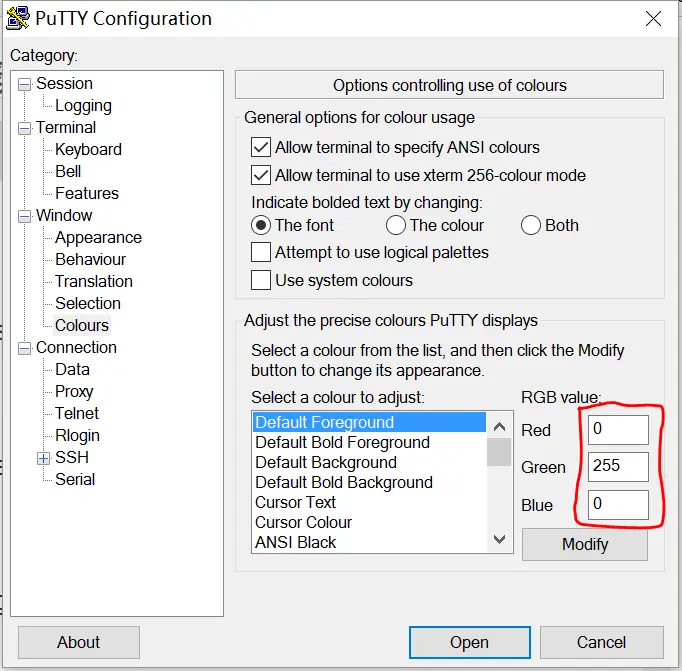This screenshot has width=682, height=671.
Task: Select Default Background in colour list
Action: pos(369,462)
